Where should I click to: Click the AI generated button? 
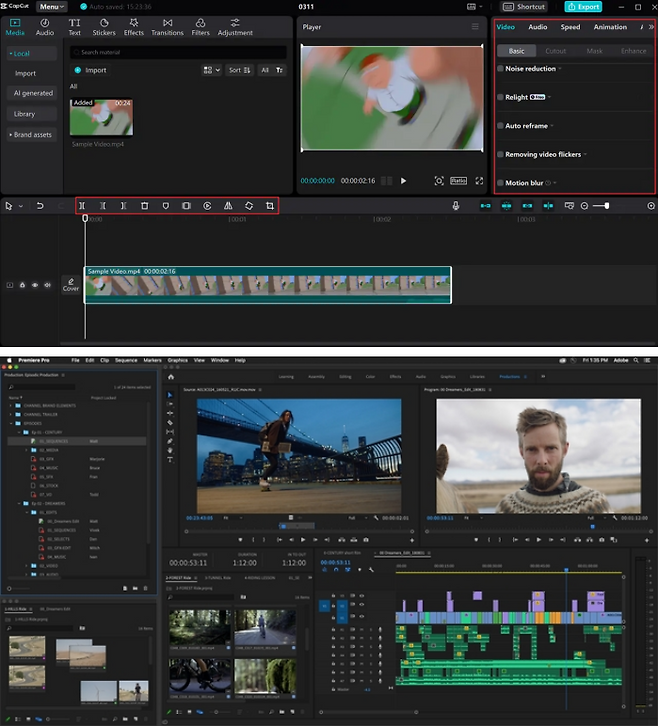pyautogui.click(x=33, y=93)
